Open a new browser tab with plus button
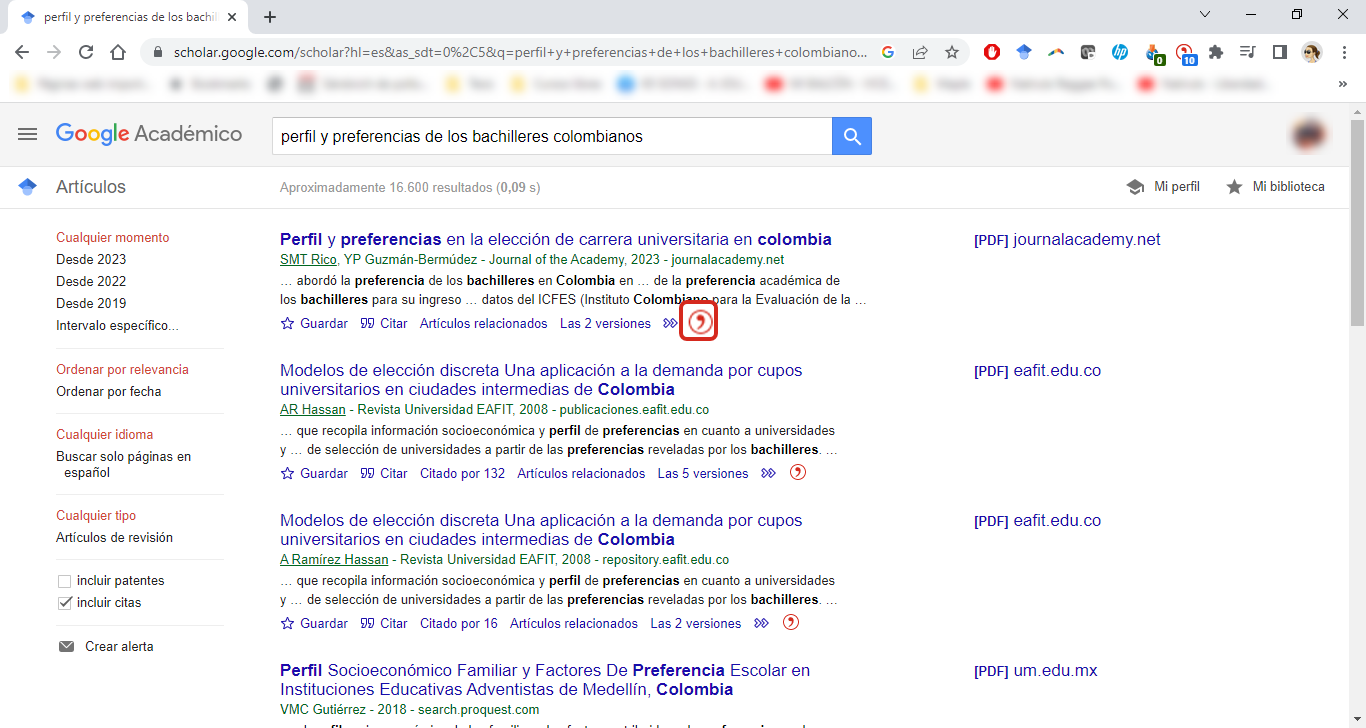Image resolution: width=1366 pixels, height=728 pixels. coord(270,16)
